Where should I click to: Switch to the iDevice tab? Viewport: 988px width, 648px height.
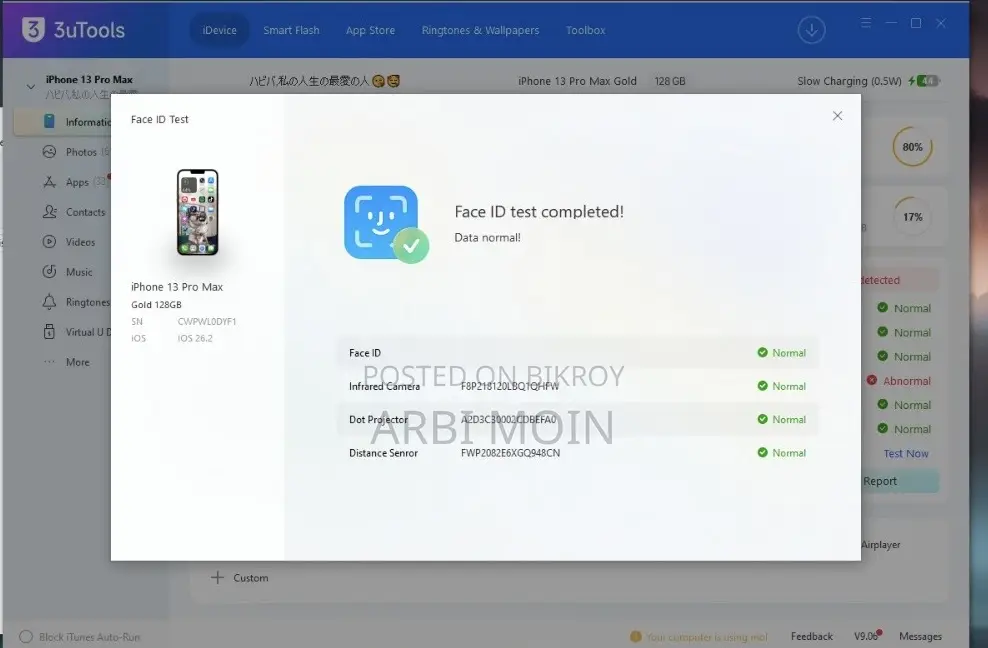coord(219,30)
